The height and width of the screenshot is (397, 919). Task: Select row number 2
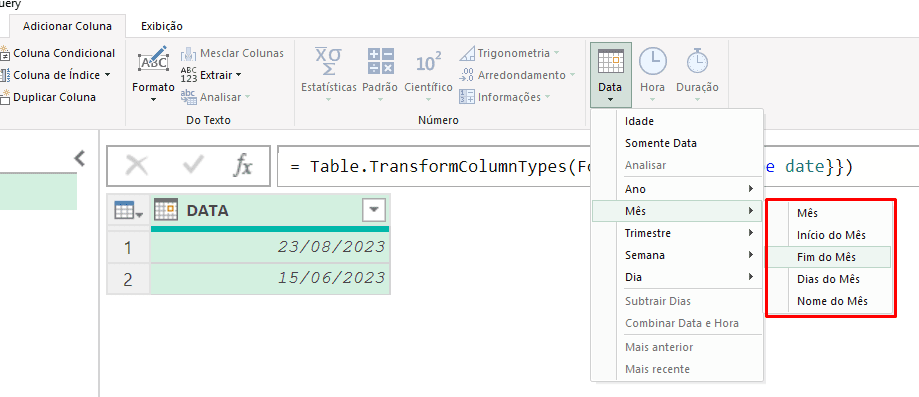coord(128,279)
